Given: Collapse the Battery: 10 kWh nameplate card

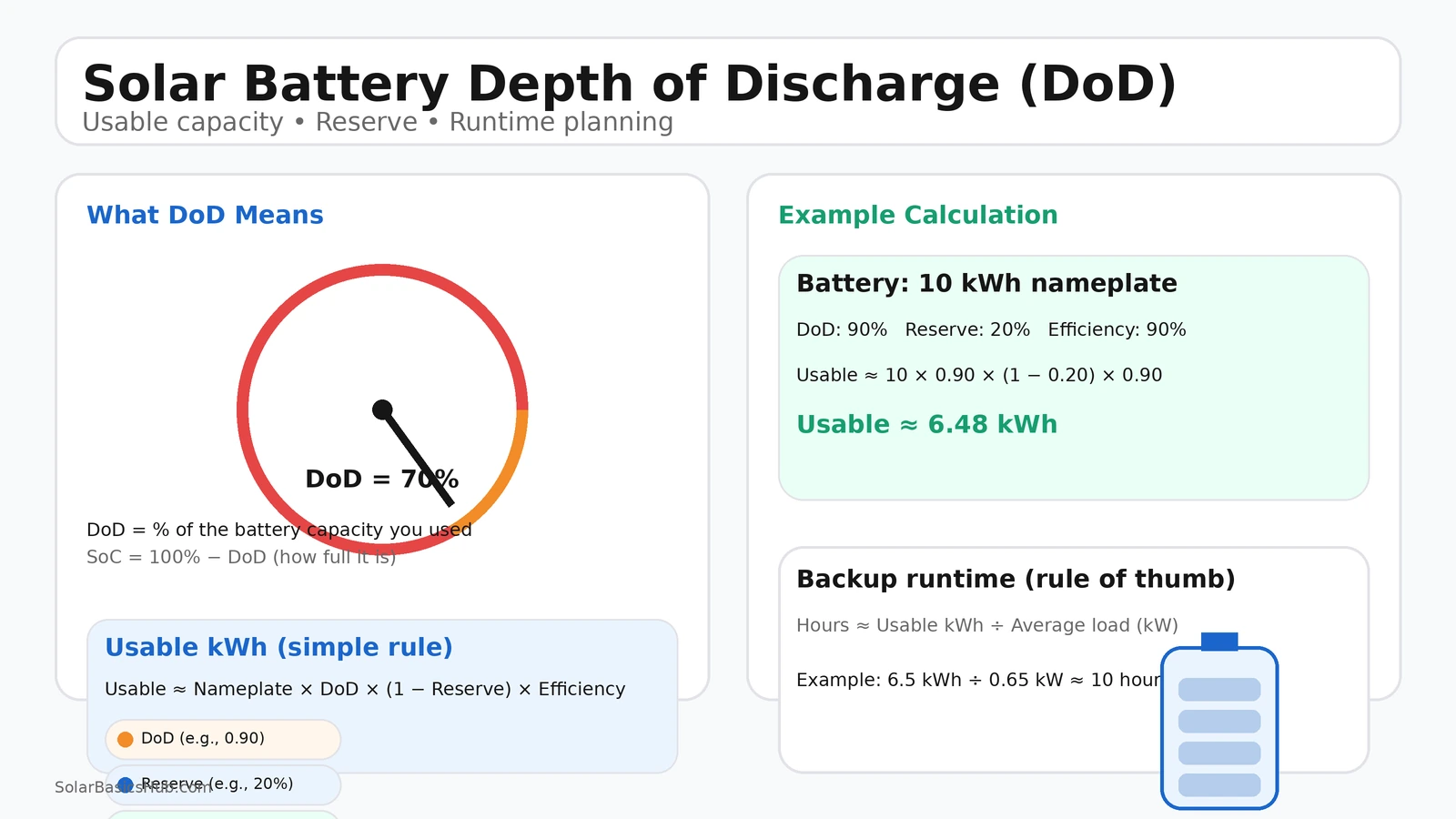Looking at the screenshot, I should 986,283.
